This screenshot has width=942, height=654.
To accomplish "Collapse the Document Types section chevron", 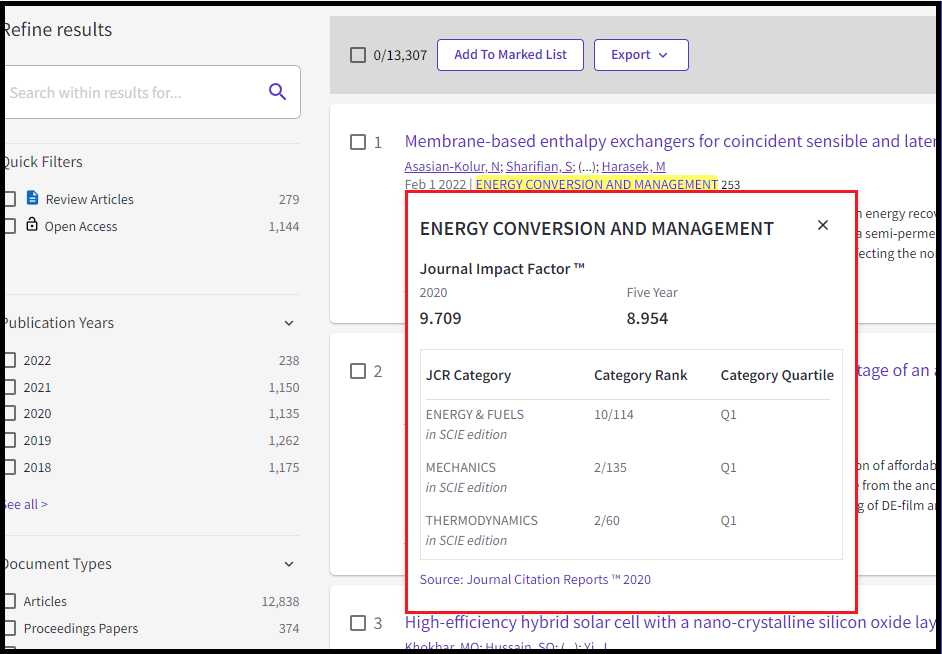I will tap(289, 564).
